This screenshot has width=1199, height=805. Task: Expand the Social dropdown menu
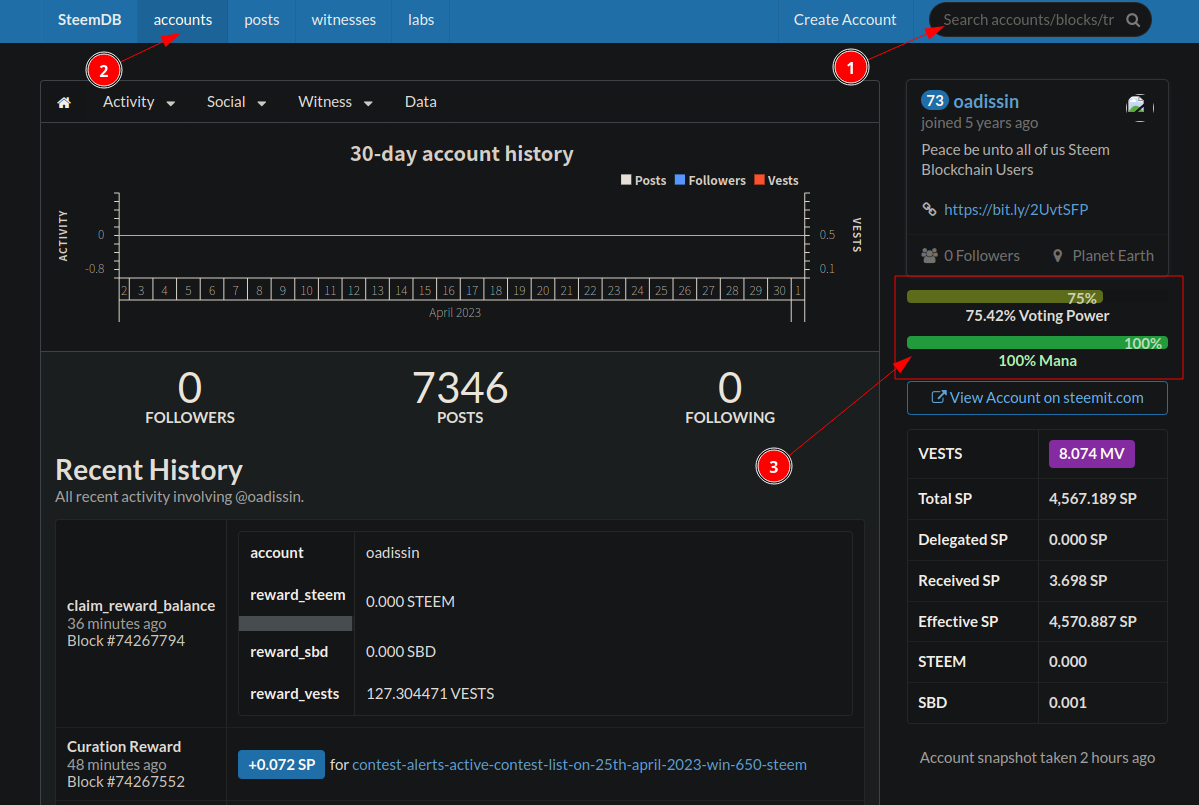(x=236, y=102)
